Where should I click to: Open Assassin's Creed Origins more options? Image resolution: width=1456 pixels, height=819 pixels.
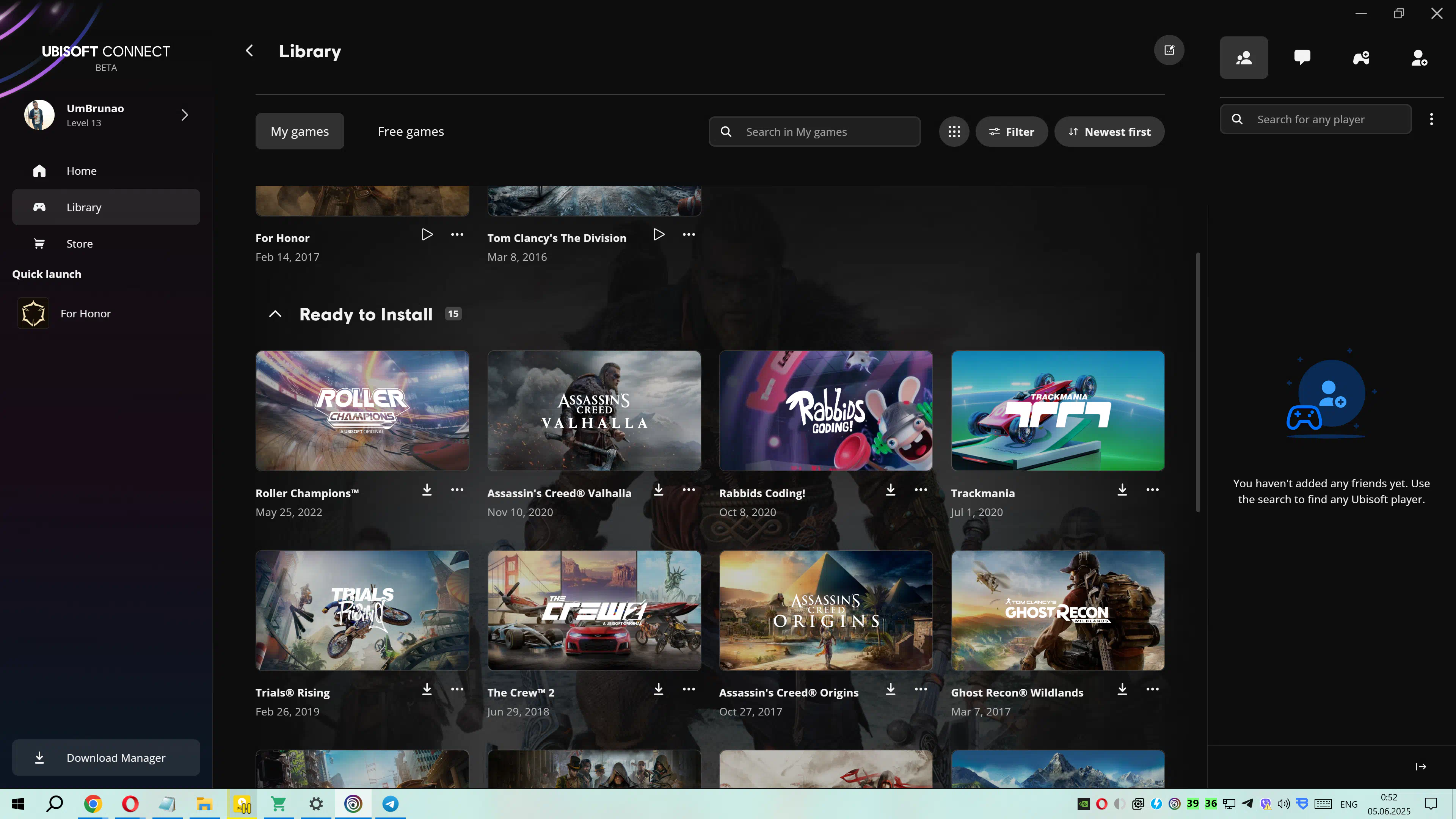921,689
